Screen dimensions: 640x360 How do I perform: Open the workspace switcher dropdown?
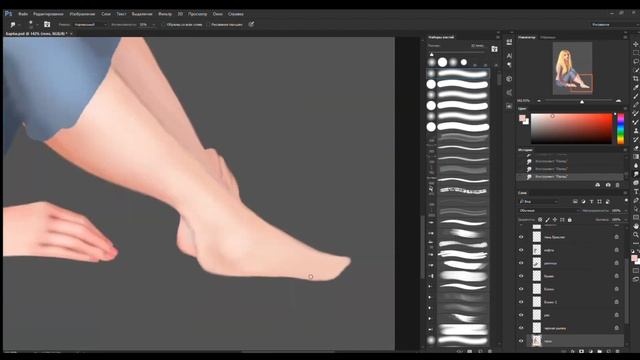(614, 24)
